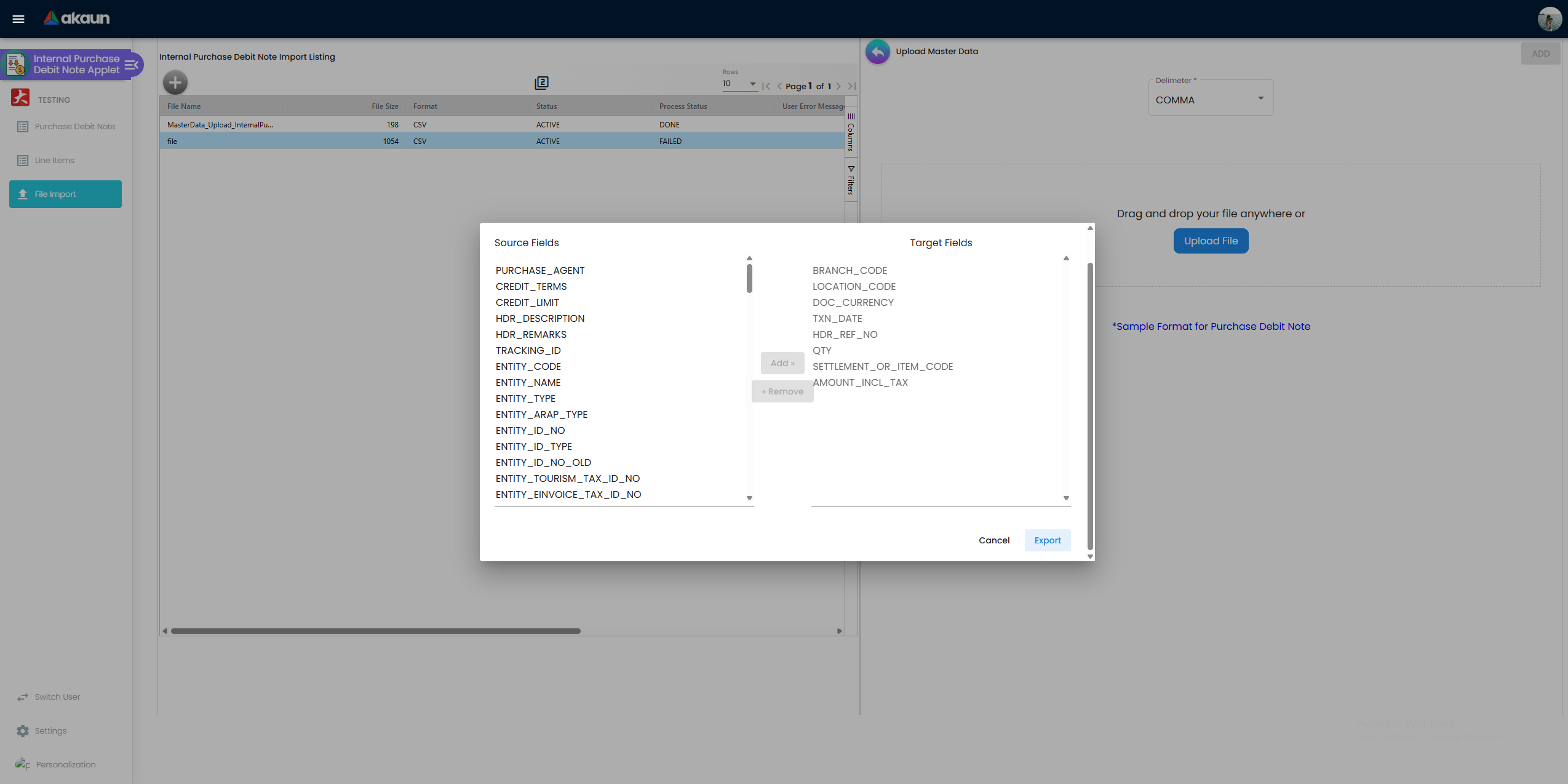
Task: Click Export in the dialog
Action: 1048,540
